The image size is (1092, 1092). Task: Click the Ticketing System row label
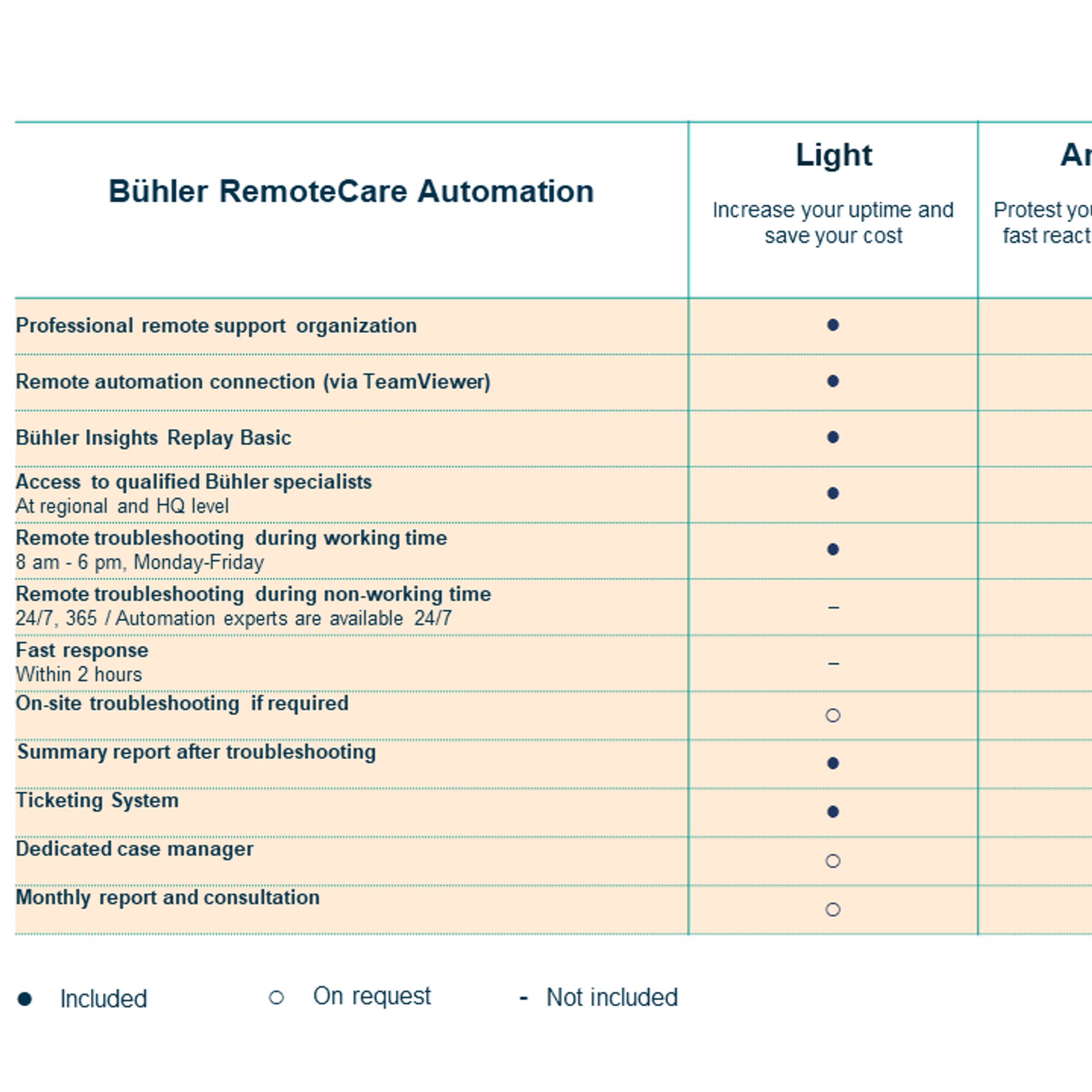97,800
